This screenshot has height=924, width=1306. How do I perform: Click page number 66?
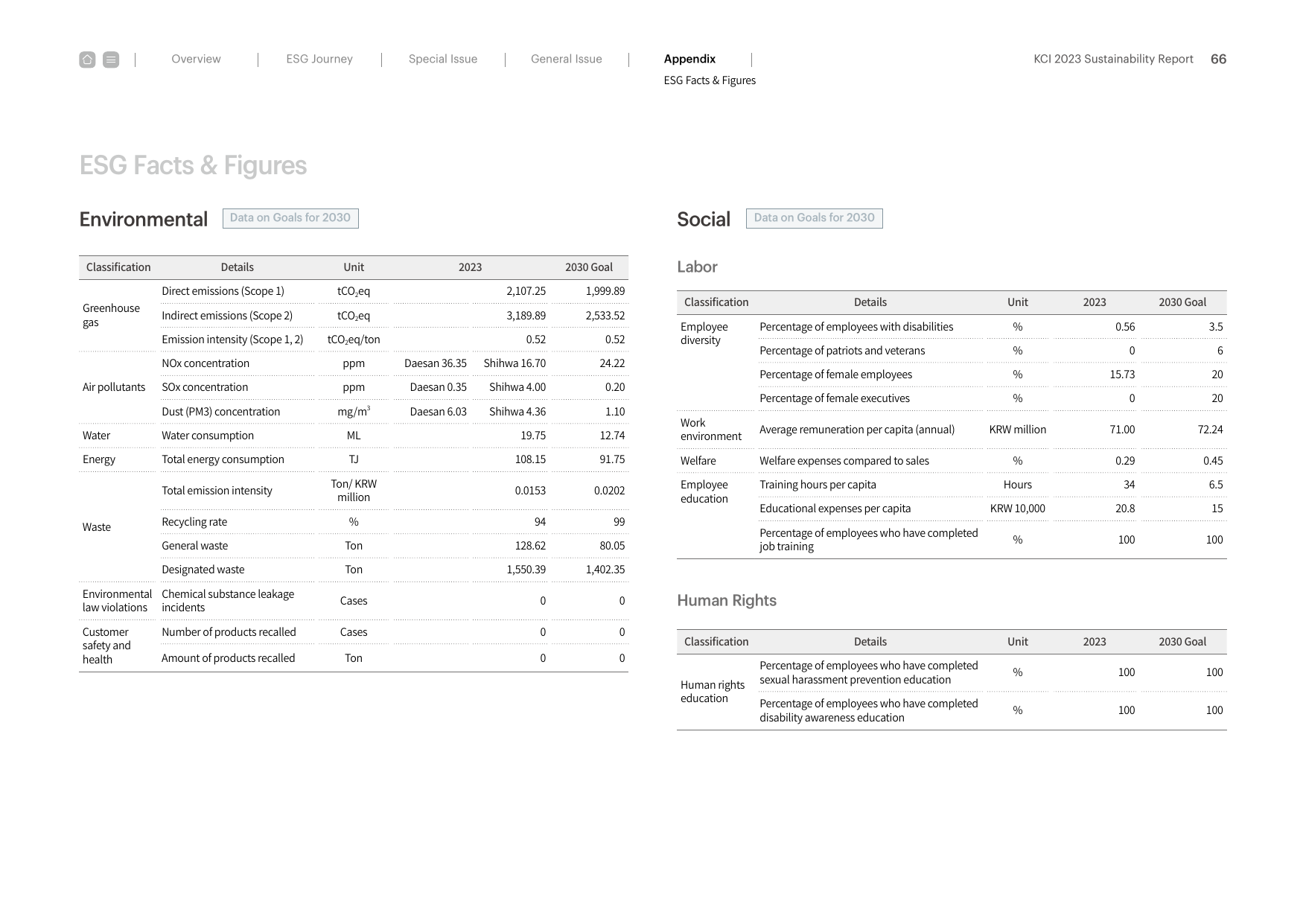pyautogui.click(x=1219, y=59)
